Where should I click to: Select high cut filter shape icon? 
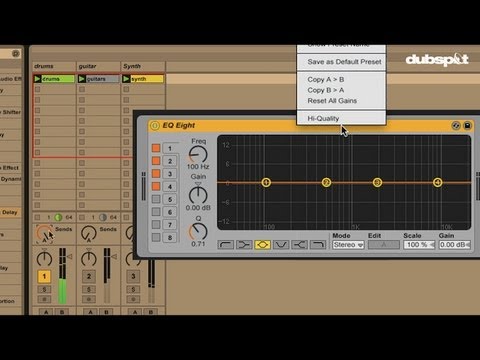pyautogui.click(x=318, y=245)
